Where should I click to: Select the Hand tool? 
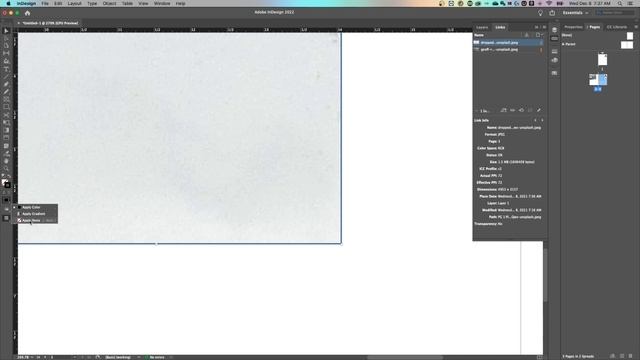[x=6, y=161]
